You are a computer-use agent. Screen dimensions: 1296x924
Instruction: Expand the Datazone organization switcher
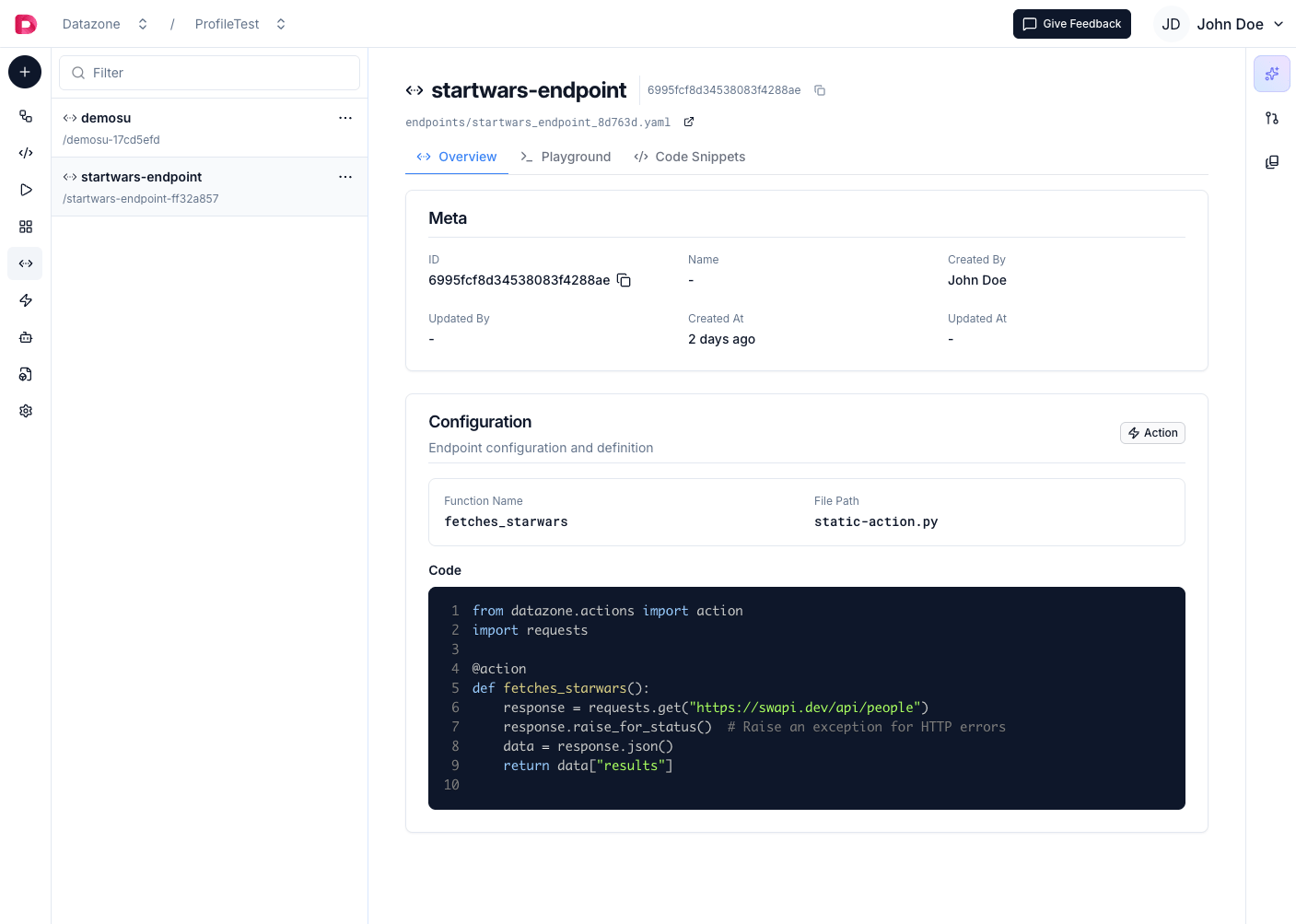pyautogui.click(x=143, y=24)
